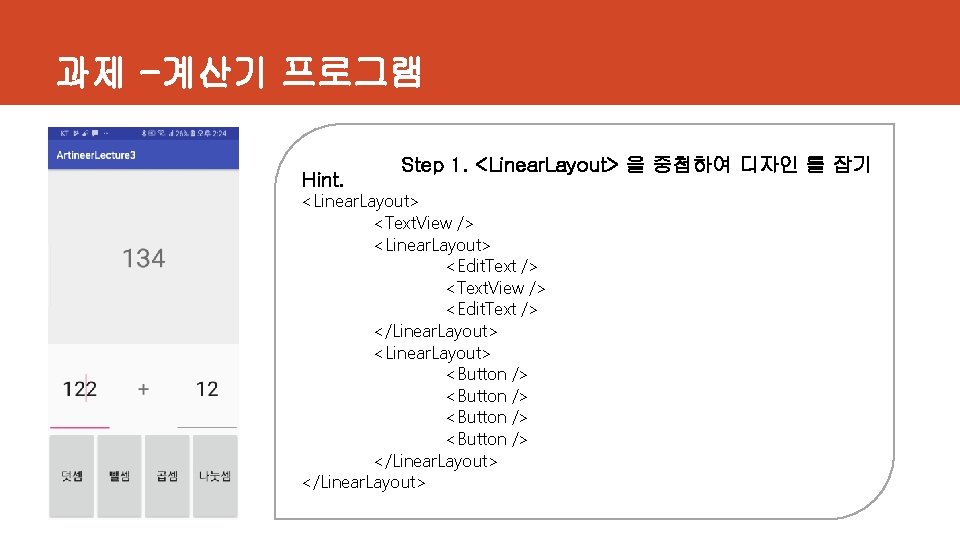Focus the input field containing 122

click(x=80, y=389)
